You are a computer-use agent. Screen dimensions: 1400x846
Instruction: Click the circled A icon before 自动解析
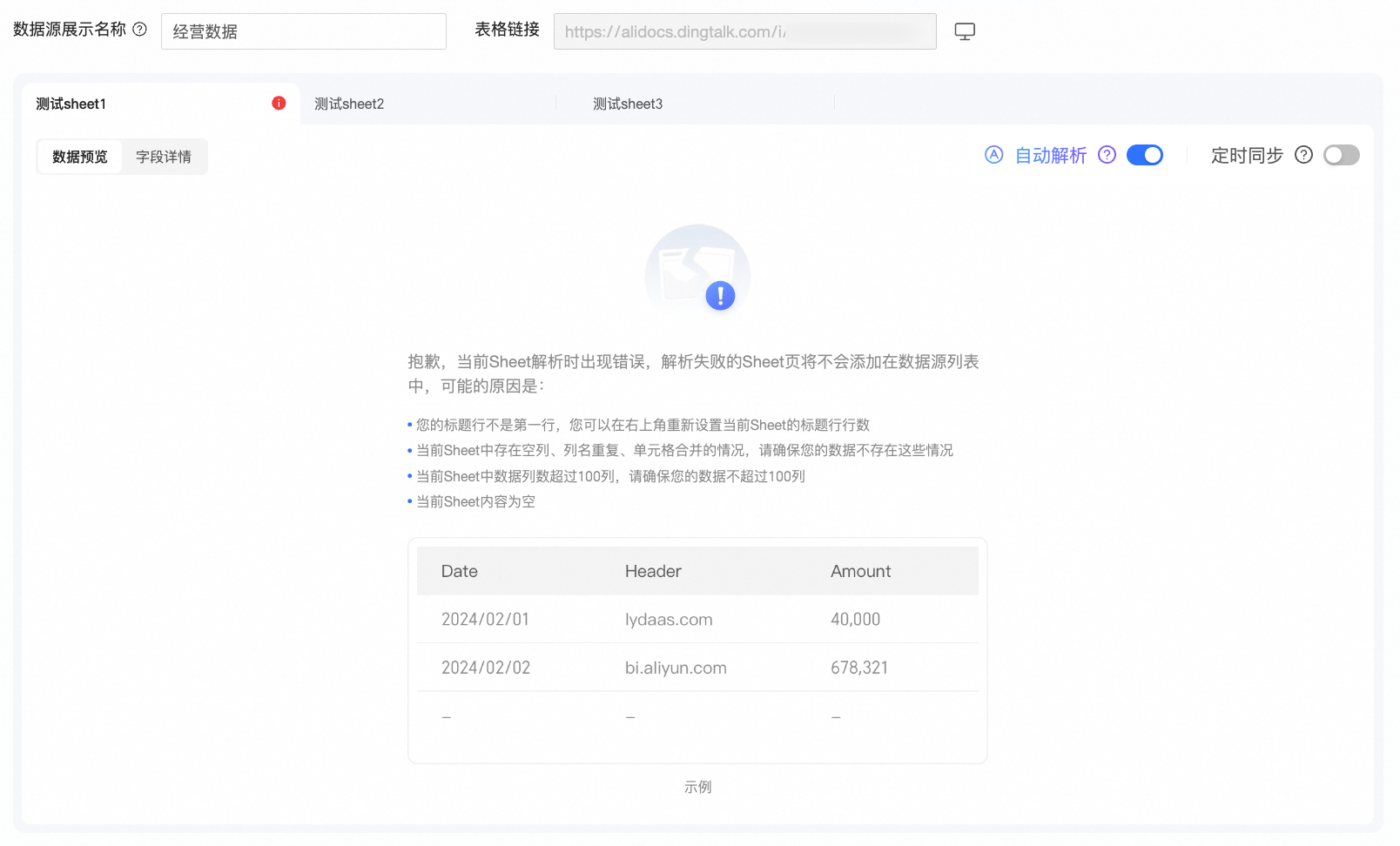tap(994, 155)
